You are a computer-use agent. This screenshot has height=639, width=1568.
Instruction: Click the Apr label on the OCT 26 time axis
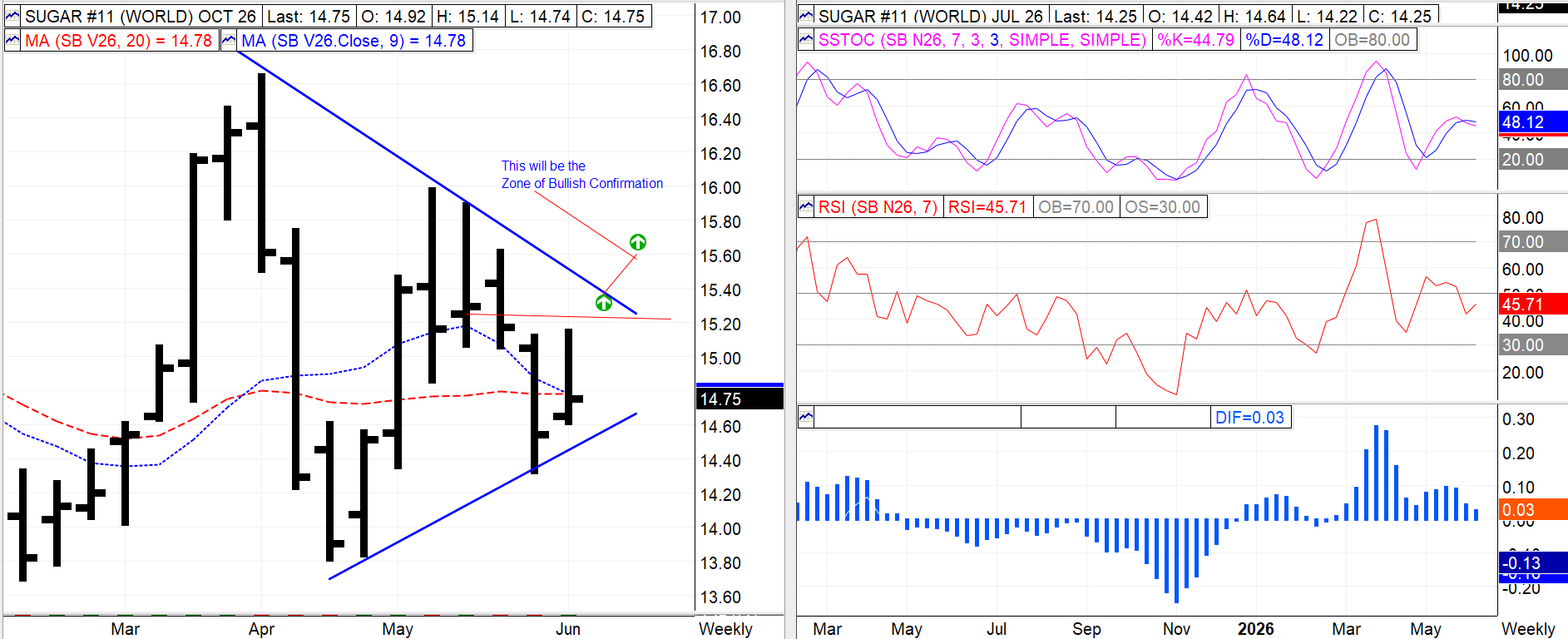261,629
